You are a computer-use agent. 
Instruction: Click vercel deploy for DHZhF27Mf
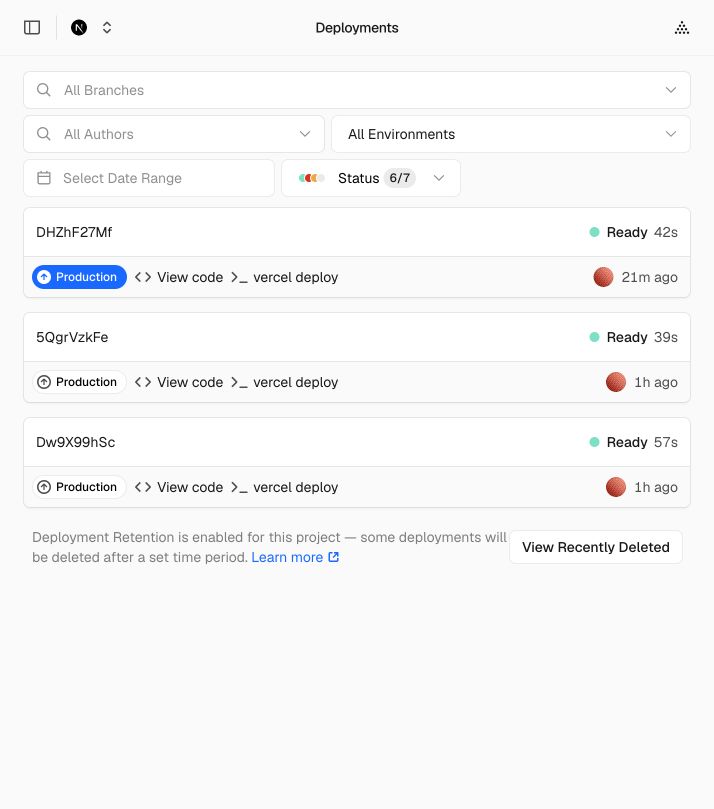point(296,277)
